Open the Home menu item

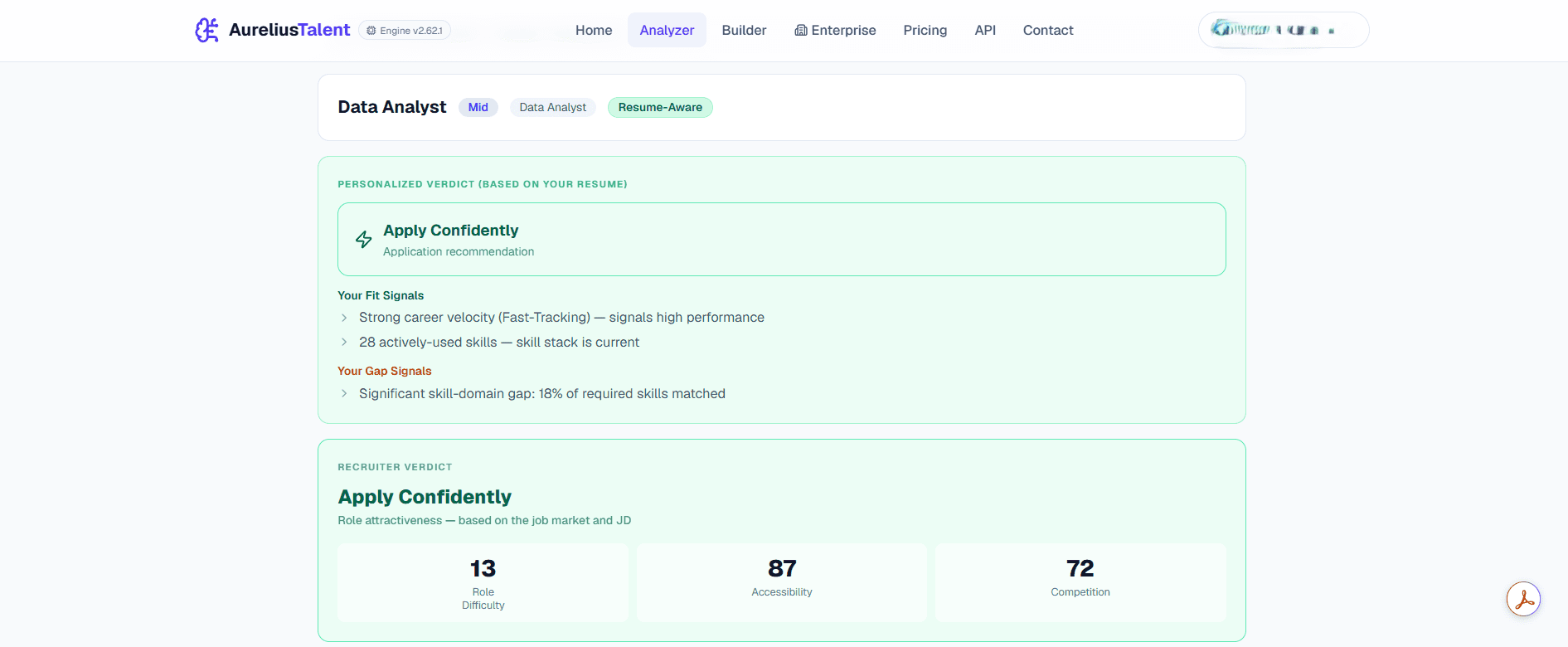(594, 30)
